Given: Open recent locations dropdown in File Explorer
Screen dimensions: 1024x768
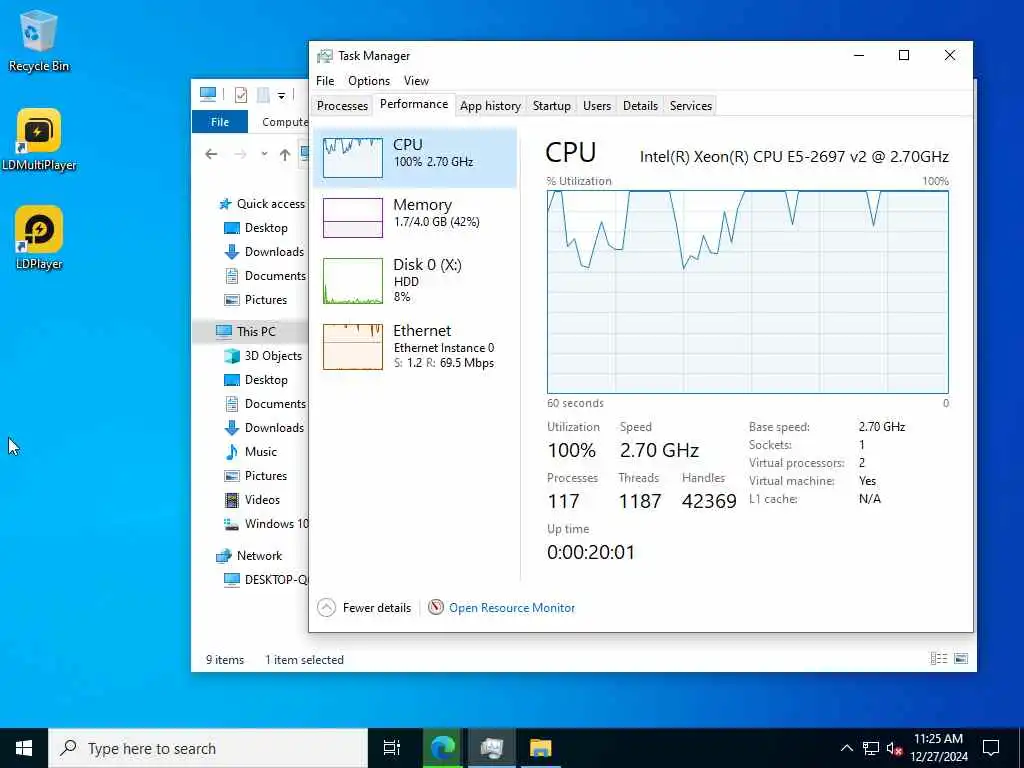Looking at the screenshot, I should click(x=264, y=154).
